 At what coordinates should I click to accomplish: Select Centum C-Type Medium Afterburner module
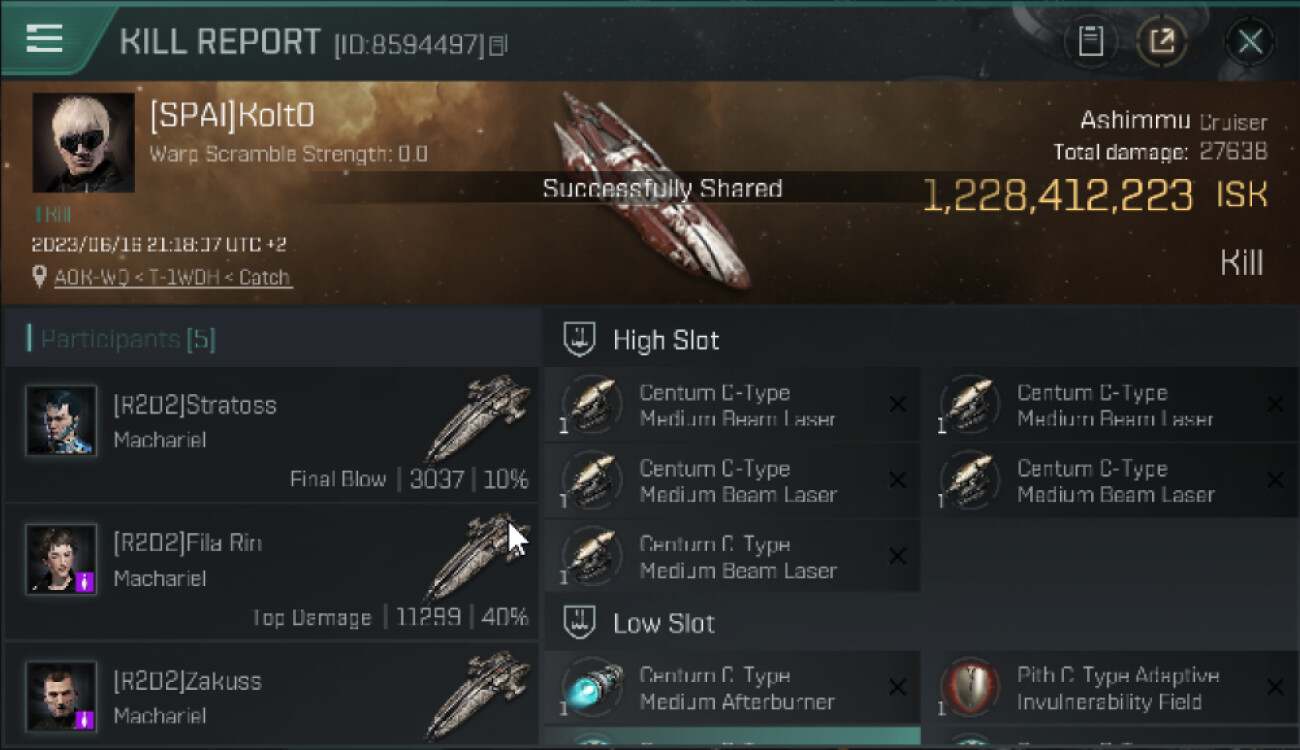point(732,689)
